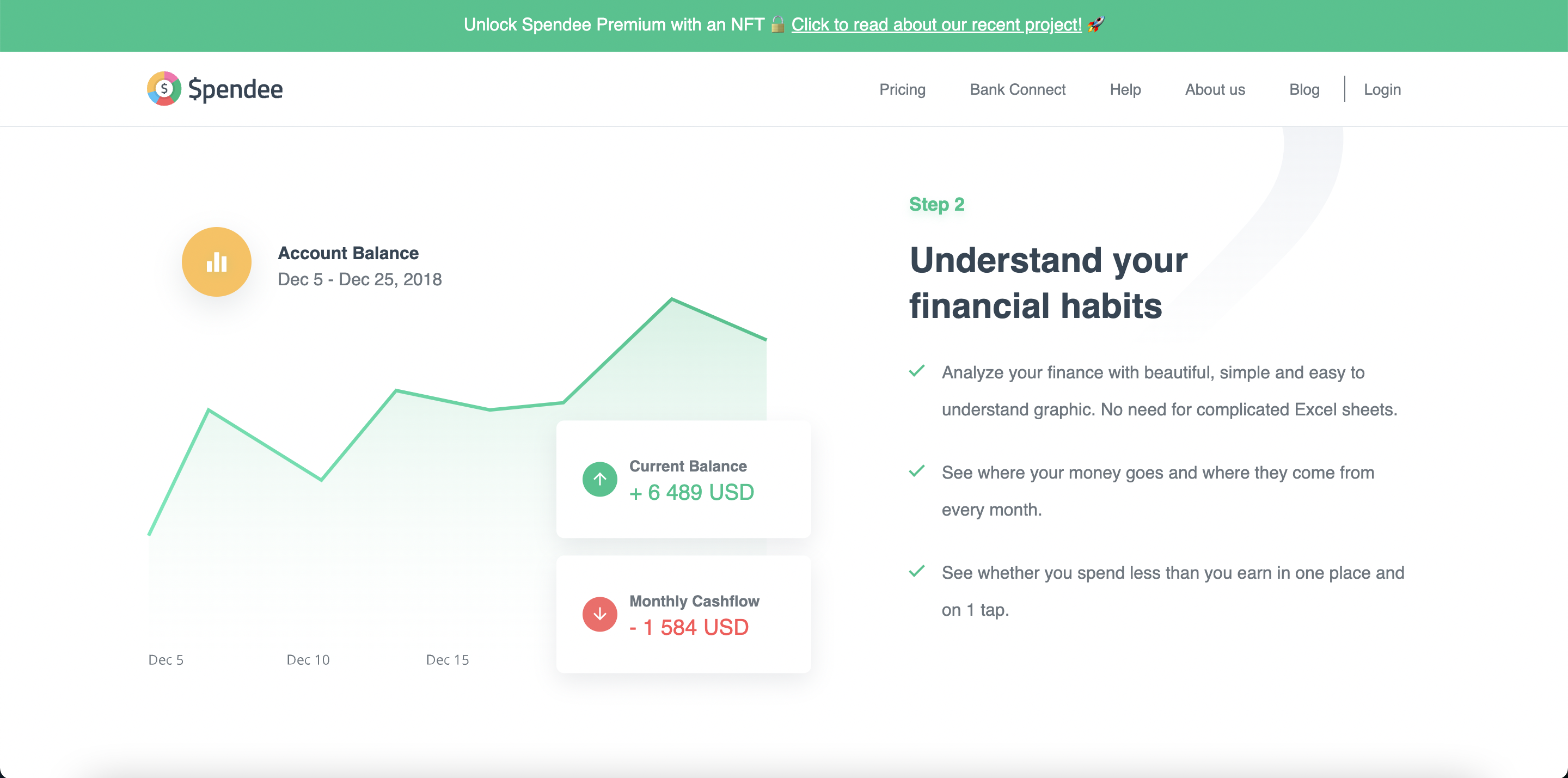Click the lock emoji in the banner
Viewport: 1568px width, 778px height.
point(777,24)
